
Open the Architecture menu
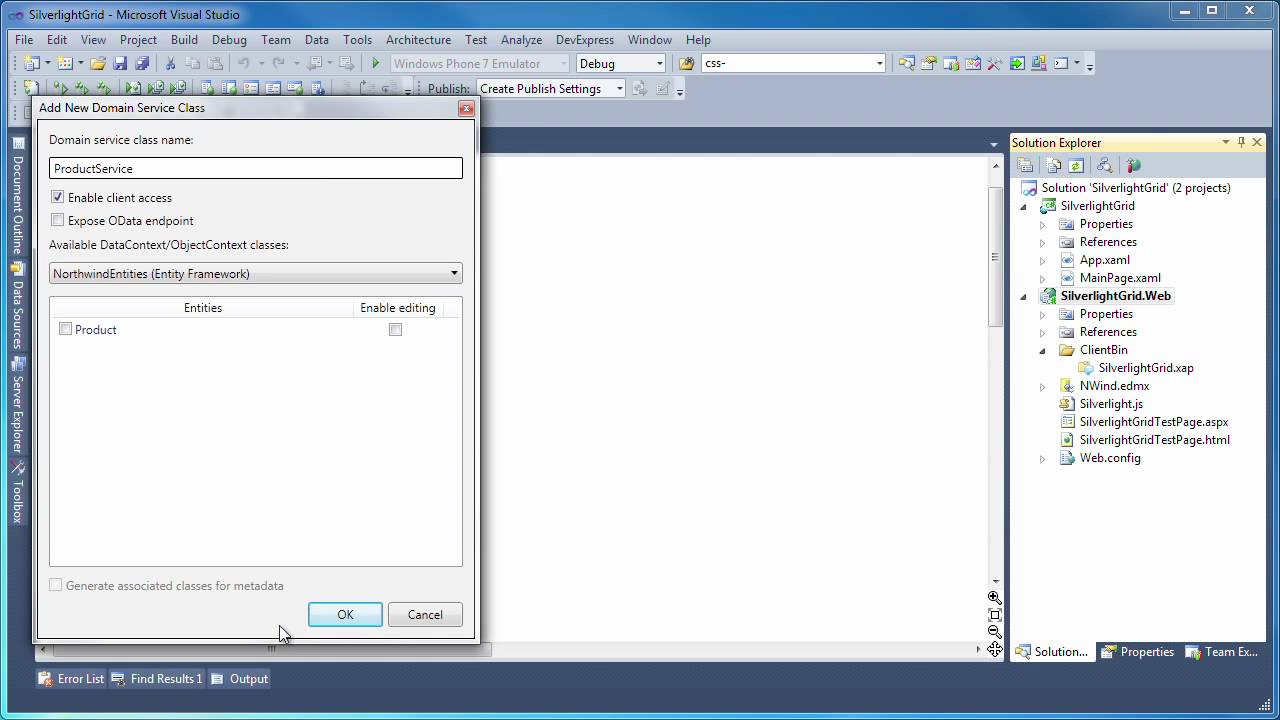(x=418, y=40)
